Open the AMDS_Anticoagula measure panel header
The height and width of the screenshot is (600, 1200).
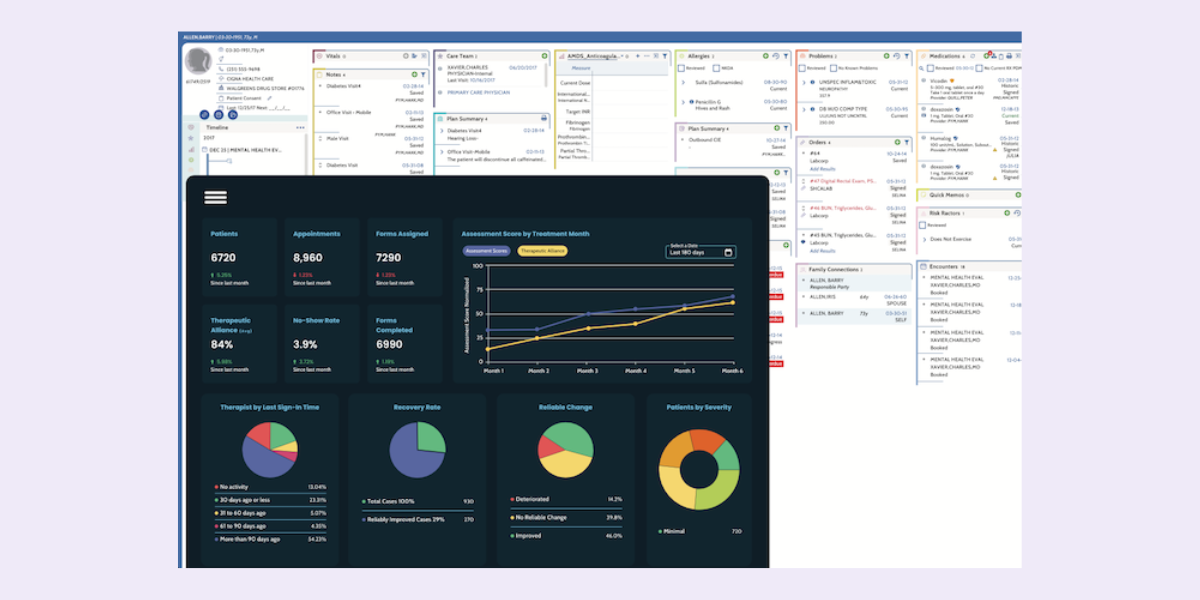coord(591,55)
